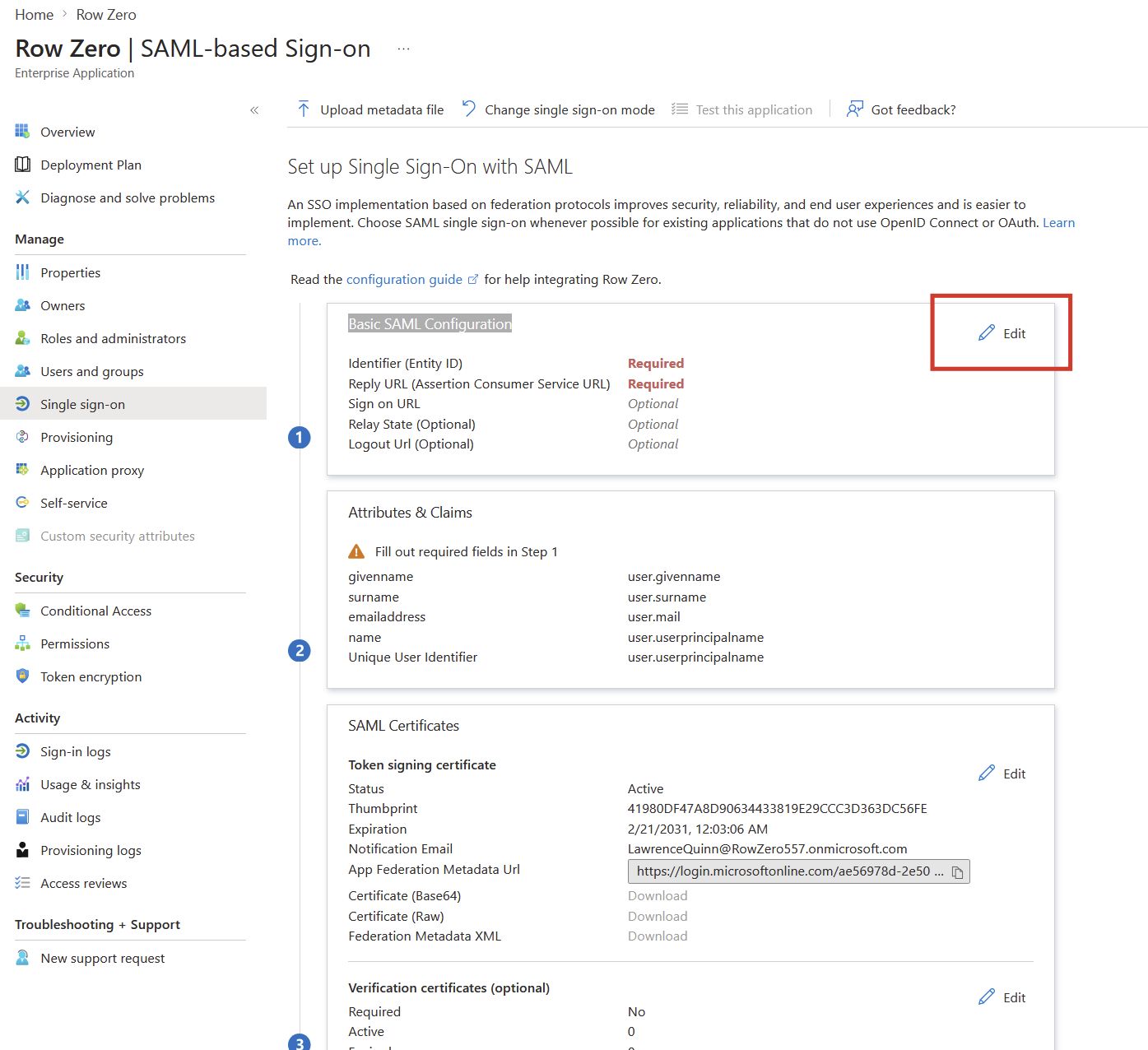Click the expiration value 2/21/2031, 12:03:06 AM

(698, 829)
